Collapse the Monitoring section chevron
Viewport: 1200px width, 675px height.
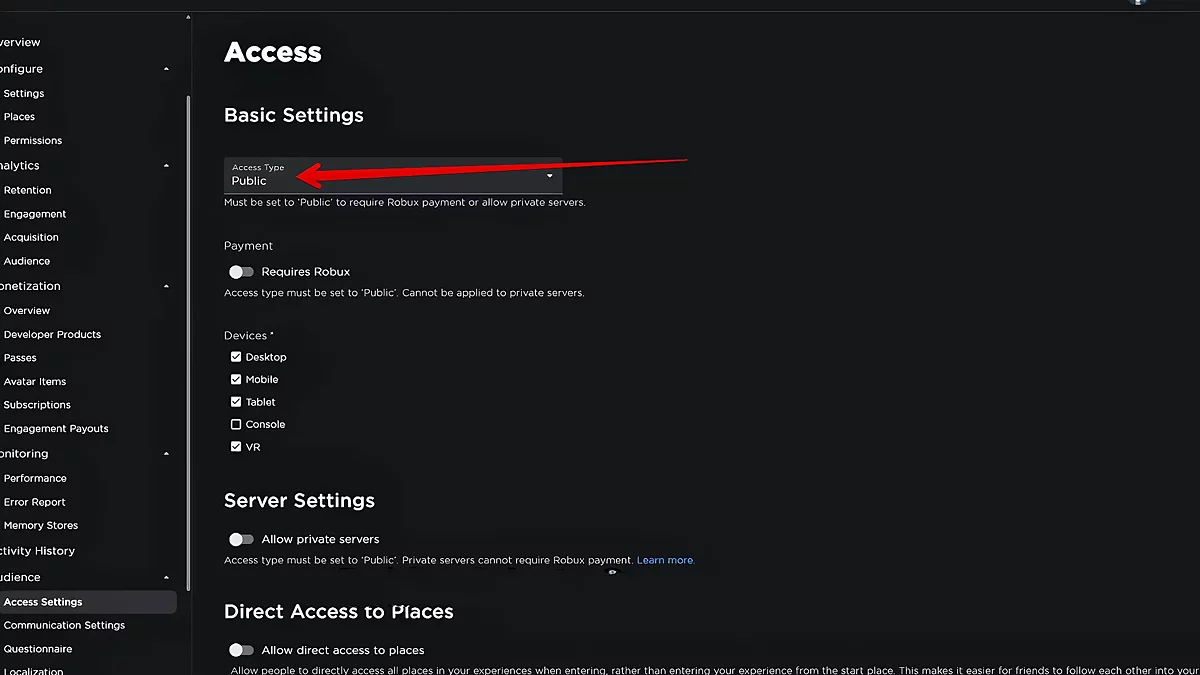coord(166,454)
